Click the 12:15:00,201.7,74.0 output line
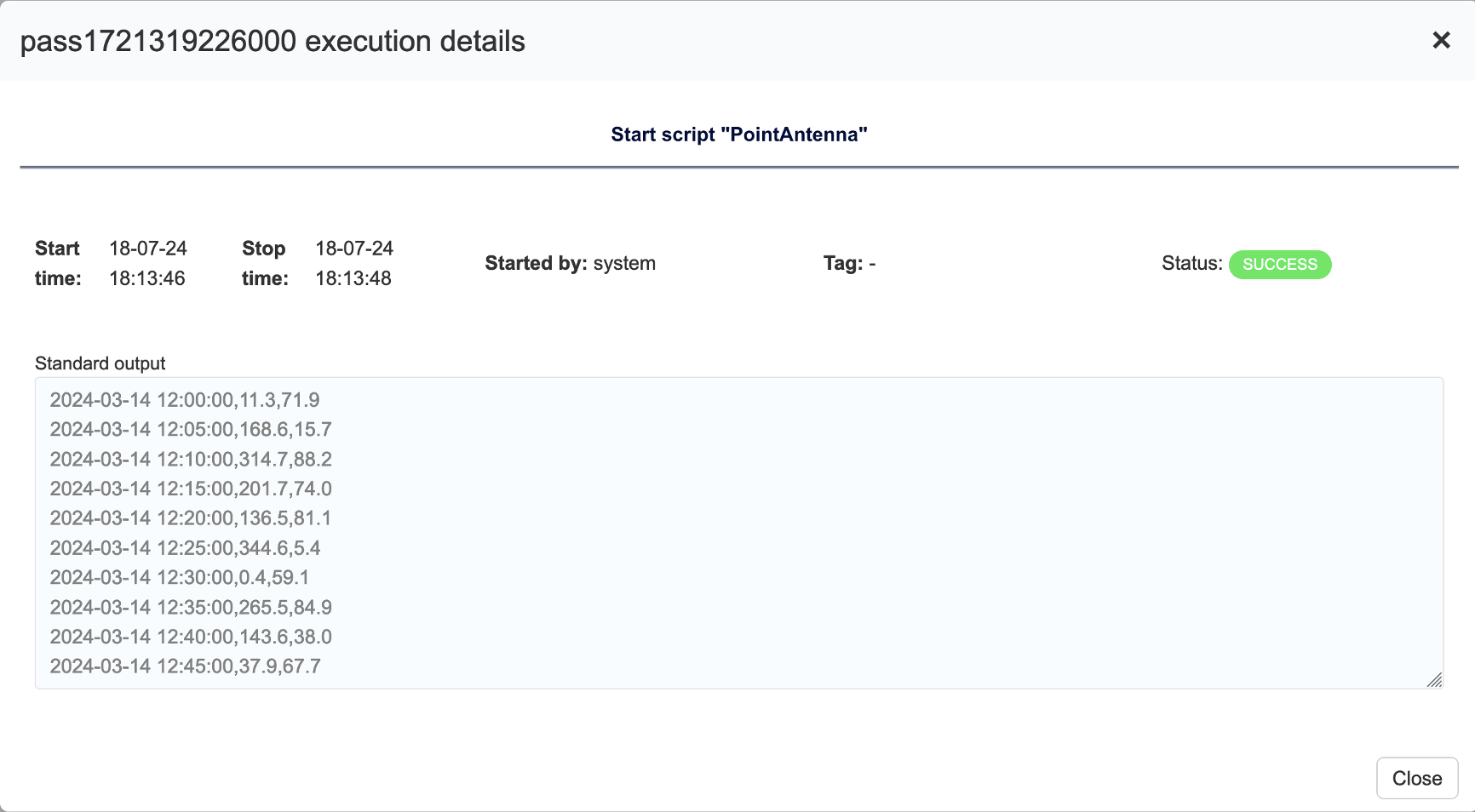Image resolution: width=1475 pixels, height=812 pixels. (x=191, y=489)
